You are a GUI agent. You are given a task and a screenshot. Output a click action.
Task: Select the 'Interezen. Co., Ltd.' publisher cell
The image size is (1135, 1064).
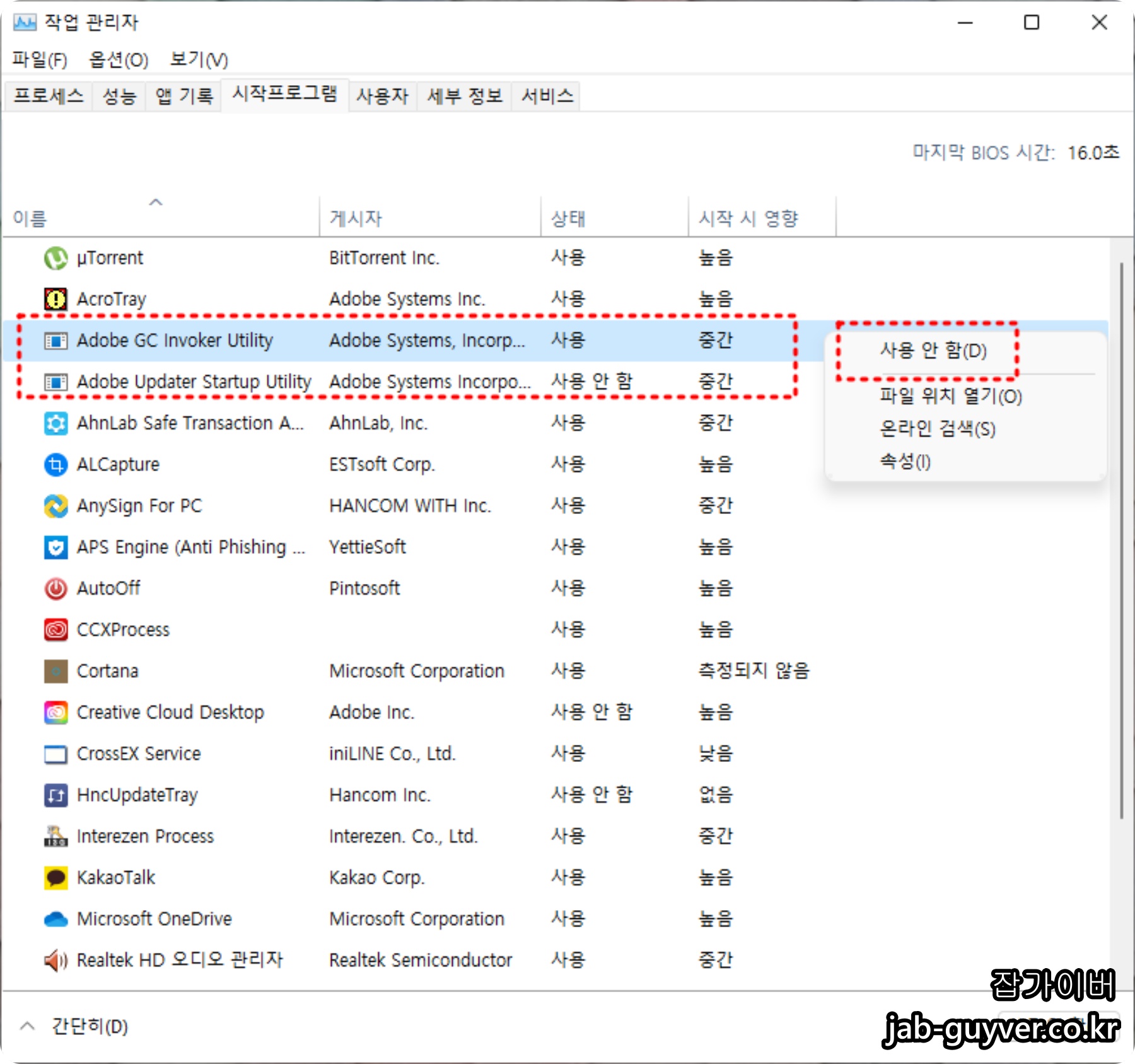pos(403,836)
